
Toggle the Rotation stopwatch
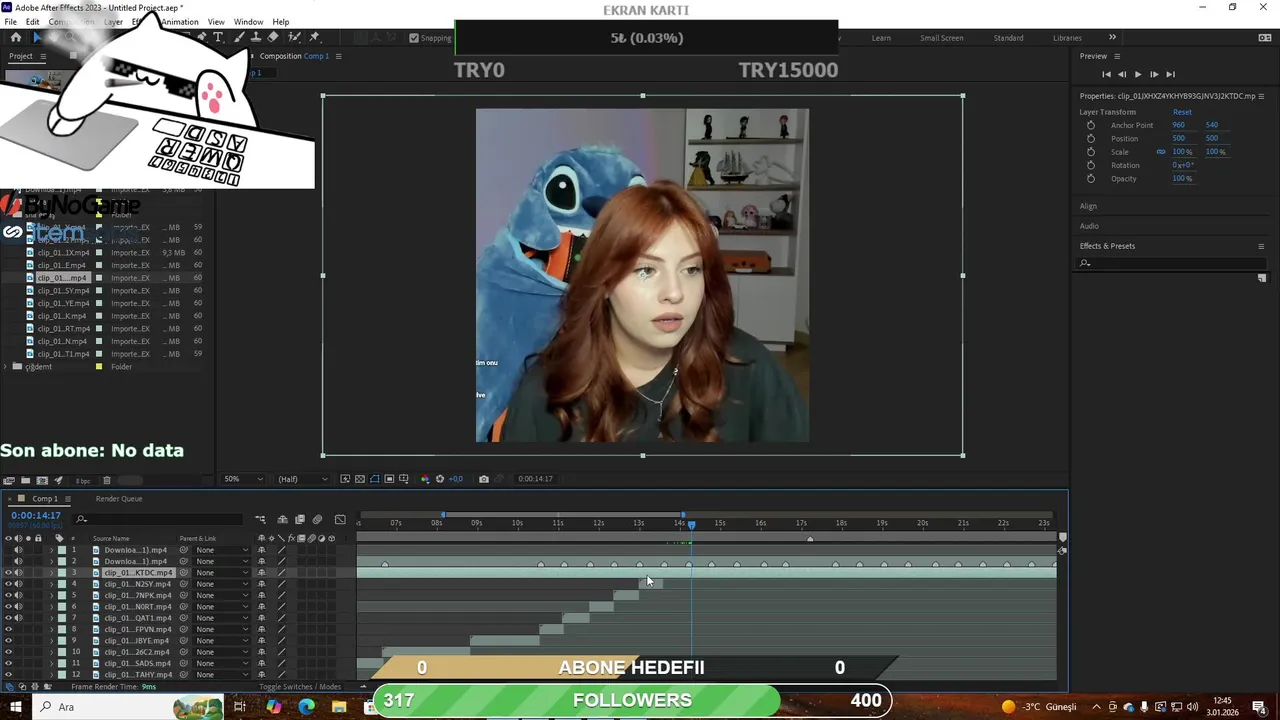point(1090,165)
